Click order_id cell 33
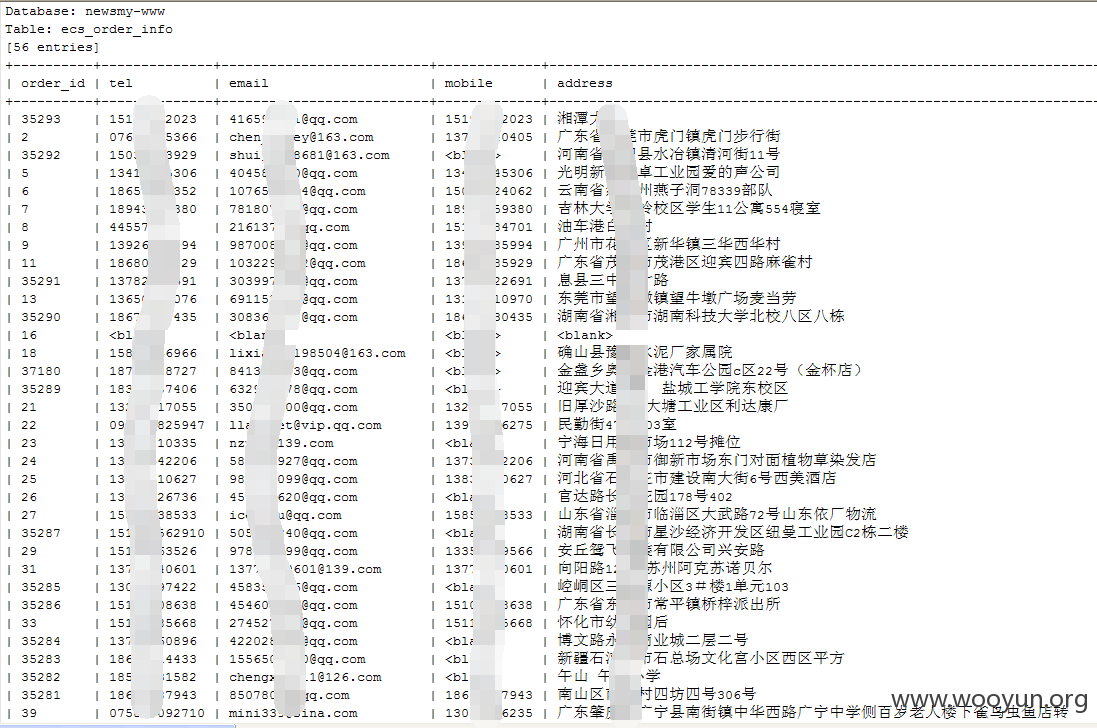This screenshot has width=1097, height=728. pos(29,623)
